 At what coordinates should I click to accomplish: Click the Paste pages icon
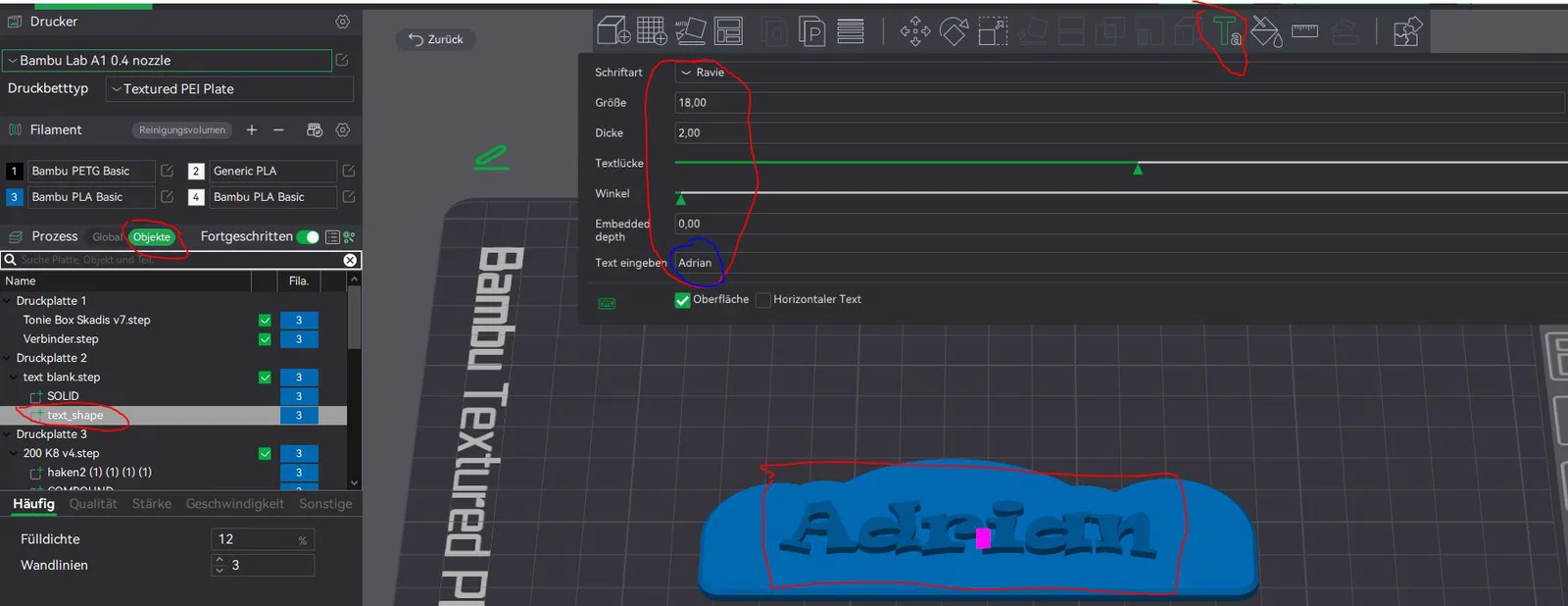[x=811, y=31]
